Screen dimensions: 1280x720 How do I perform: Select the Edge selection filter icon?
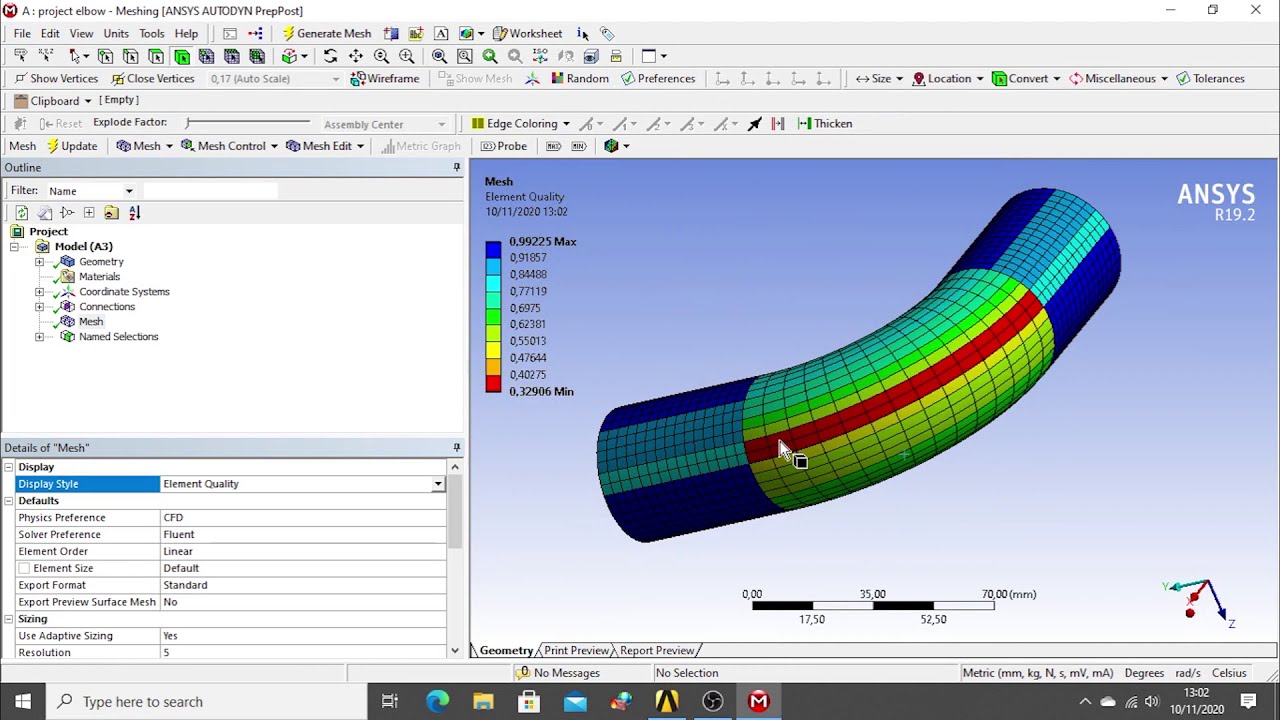(129, 56)
